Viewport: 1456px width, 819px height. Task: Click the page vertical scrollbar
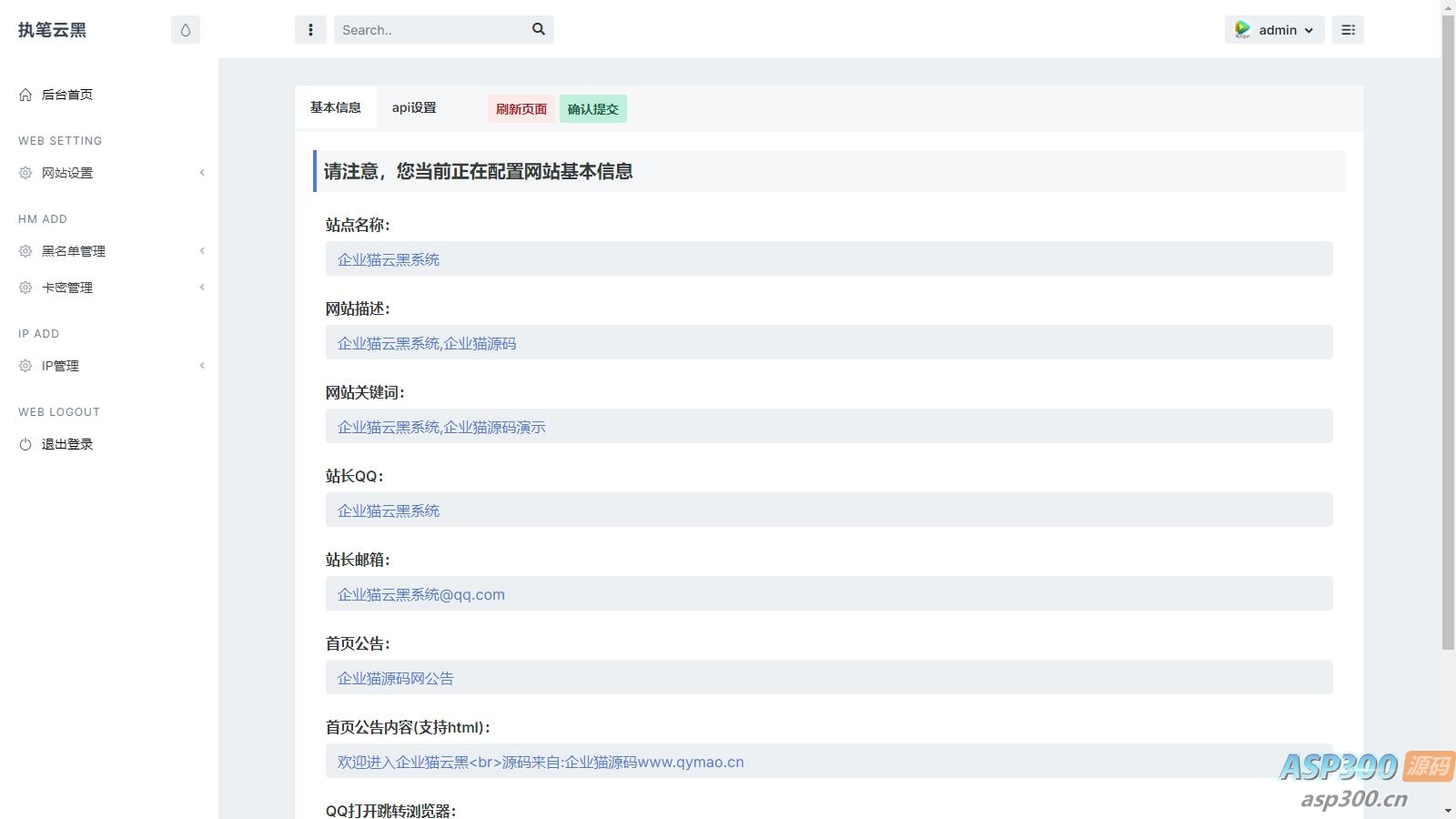click(x=1448, y=332)
